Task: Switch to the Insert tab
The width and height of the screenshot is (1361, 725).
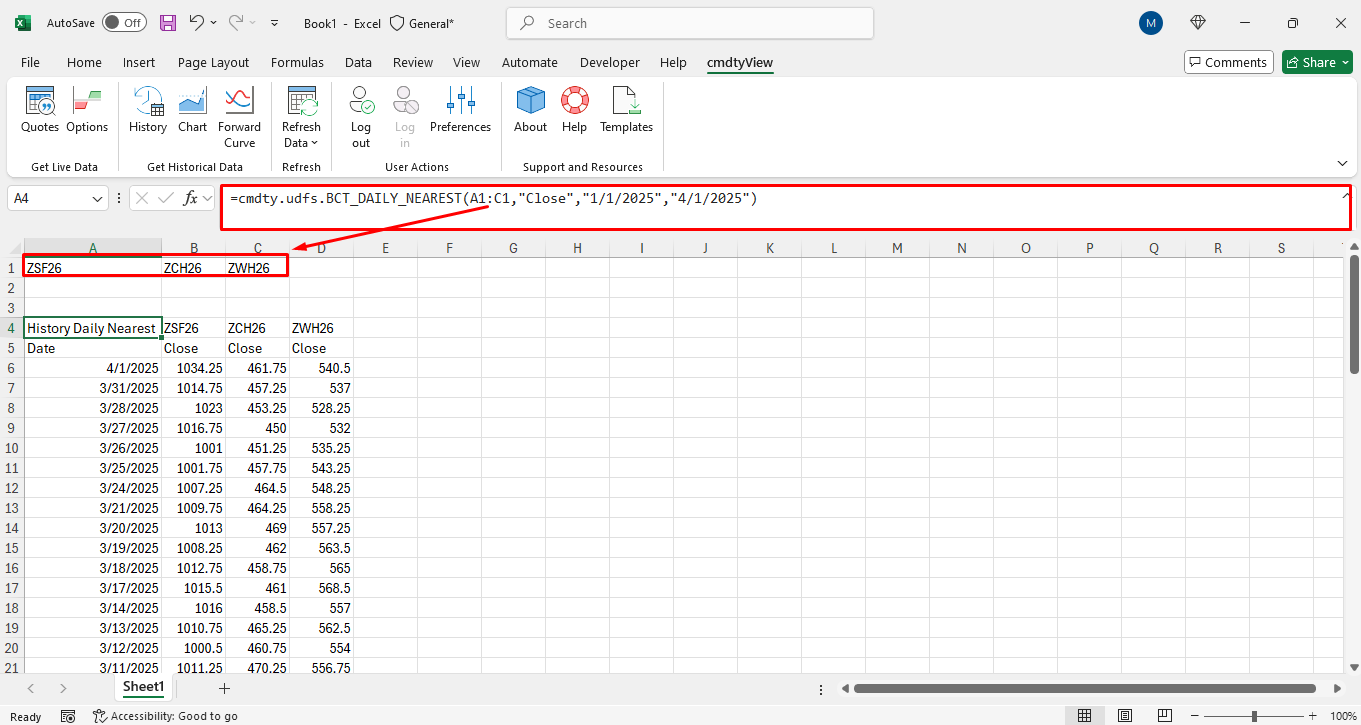Action: tap(139, 62)
